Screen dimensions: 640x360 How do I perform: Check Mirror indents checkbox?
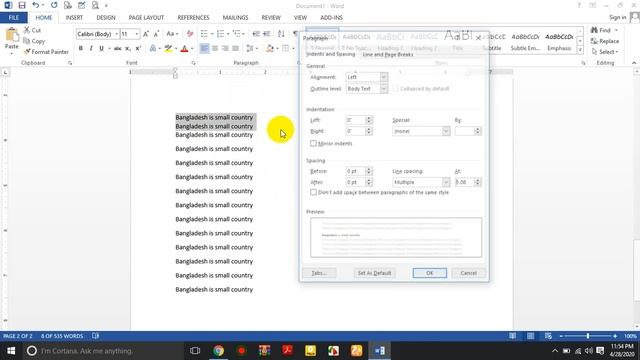coord(313,143)
